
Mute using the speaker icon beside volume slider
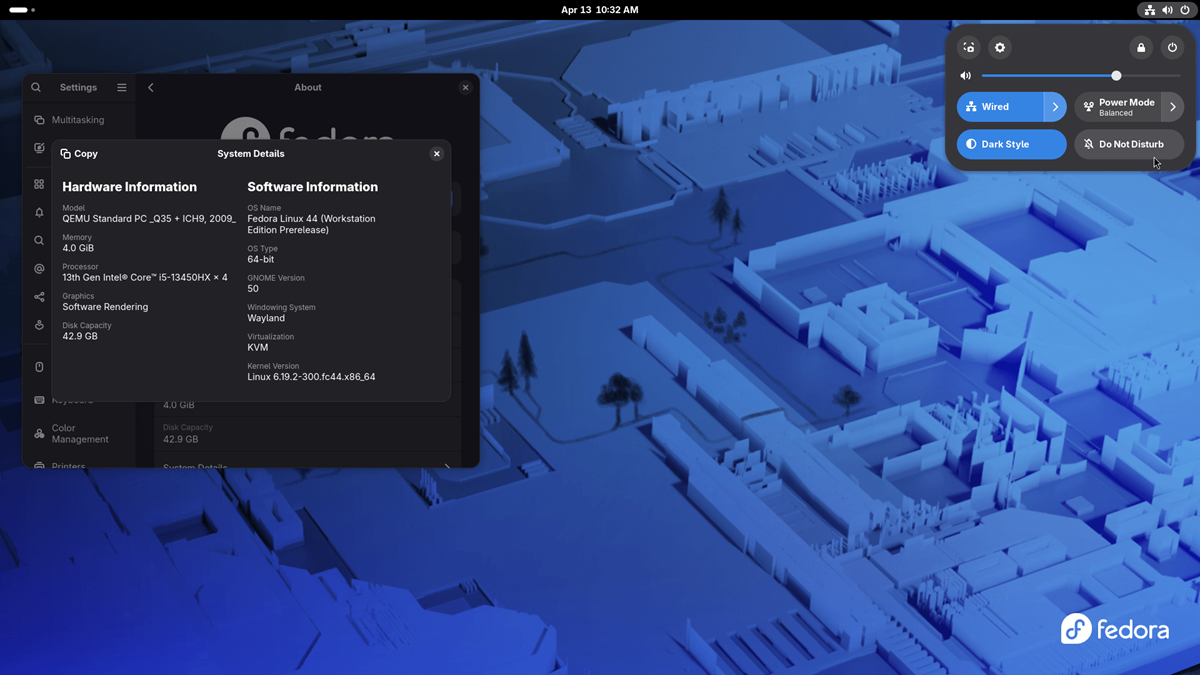pyautogui.click(x=966, y=76)
